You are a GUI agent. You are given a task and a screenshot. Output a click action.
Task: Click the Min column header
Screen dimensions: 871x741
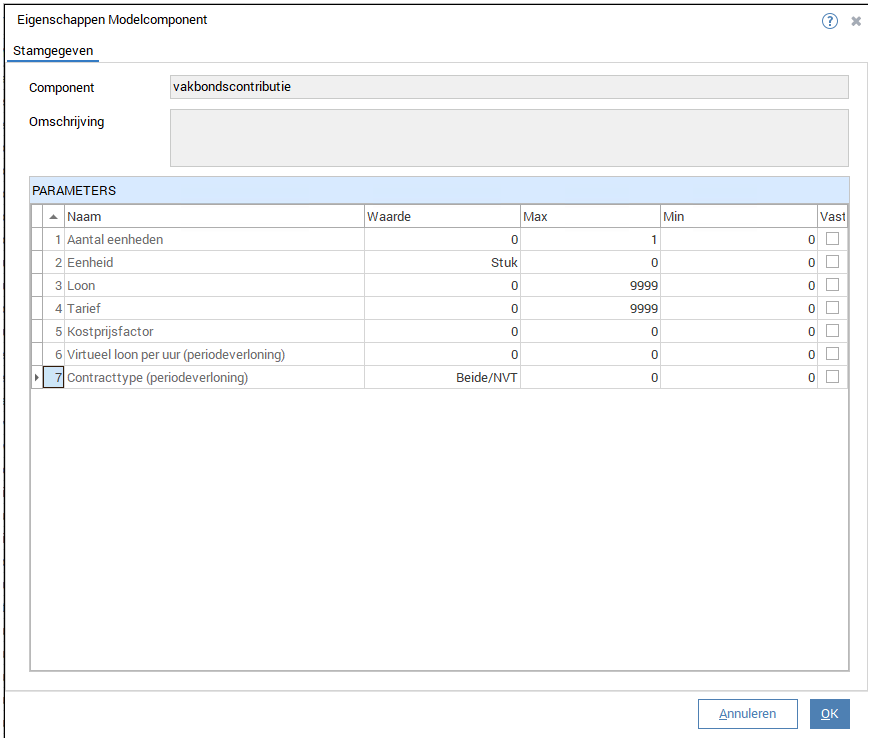click(738, 217)
